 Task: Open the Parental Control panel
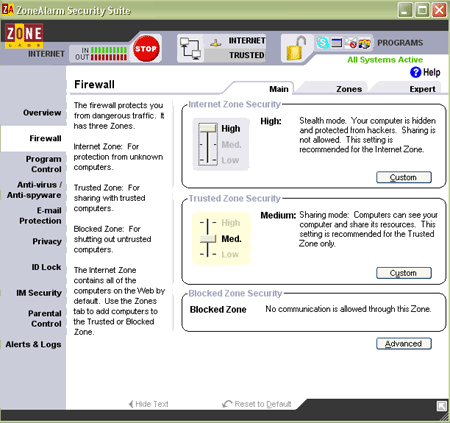pos(45,318)
